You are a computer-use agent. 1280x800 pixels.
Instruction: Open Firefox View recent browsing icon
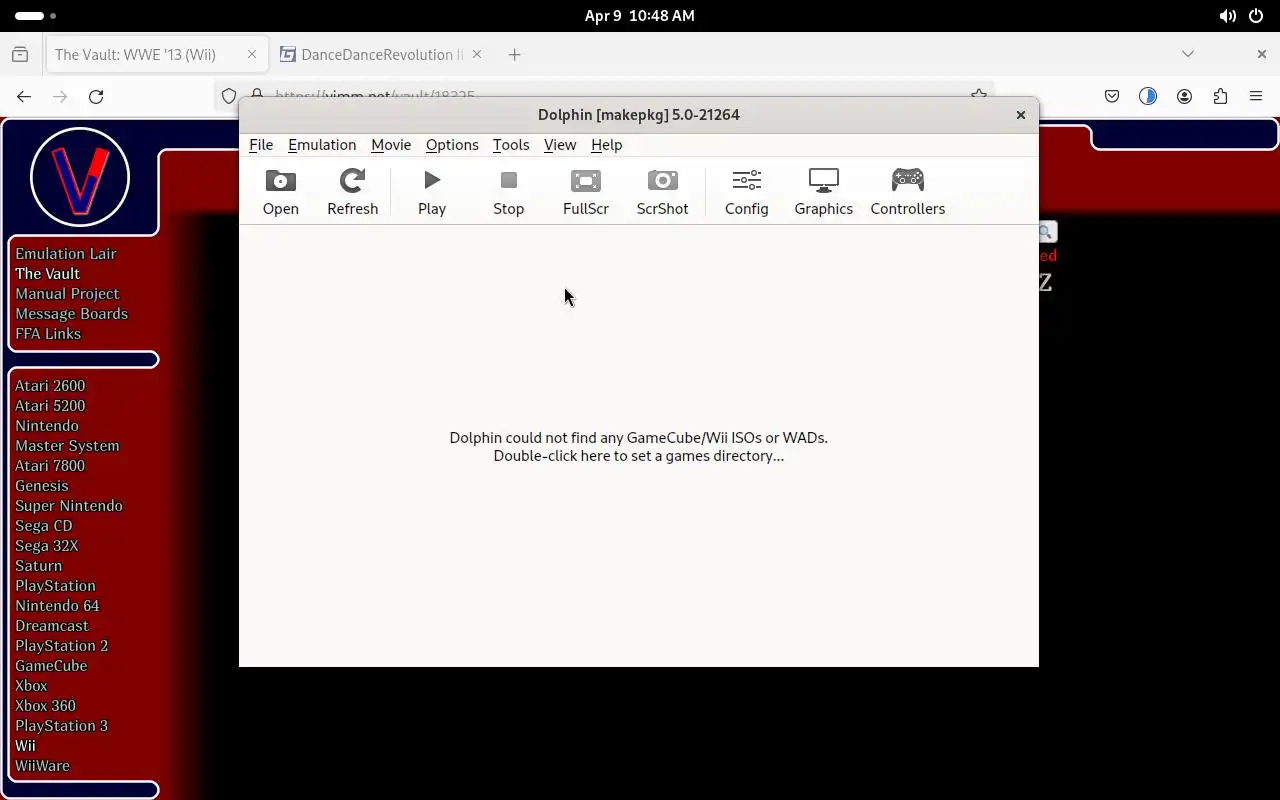20,55
